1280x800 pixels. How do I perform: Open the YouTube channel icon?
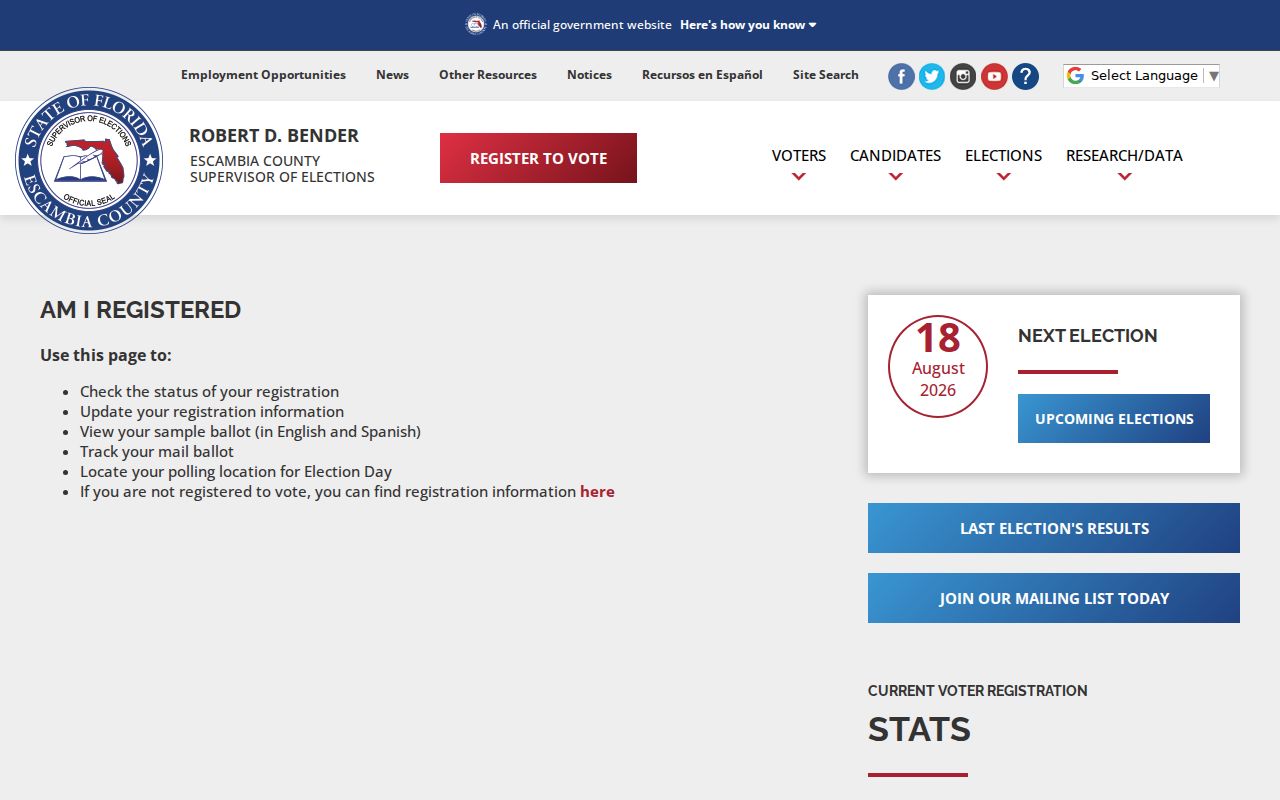click(994, 77)
